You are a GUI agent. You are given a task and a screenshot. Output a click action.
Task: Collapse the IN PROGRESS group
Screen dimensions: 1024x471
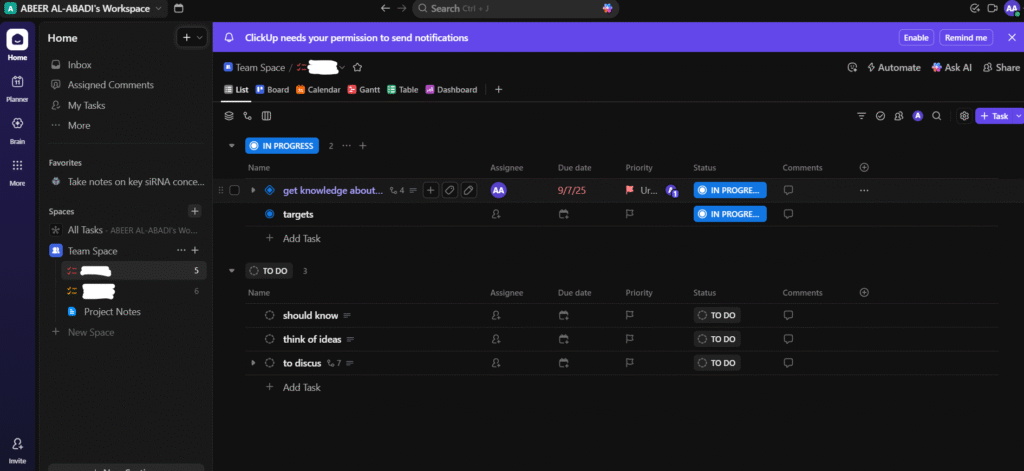pos(232,145)
